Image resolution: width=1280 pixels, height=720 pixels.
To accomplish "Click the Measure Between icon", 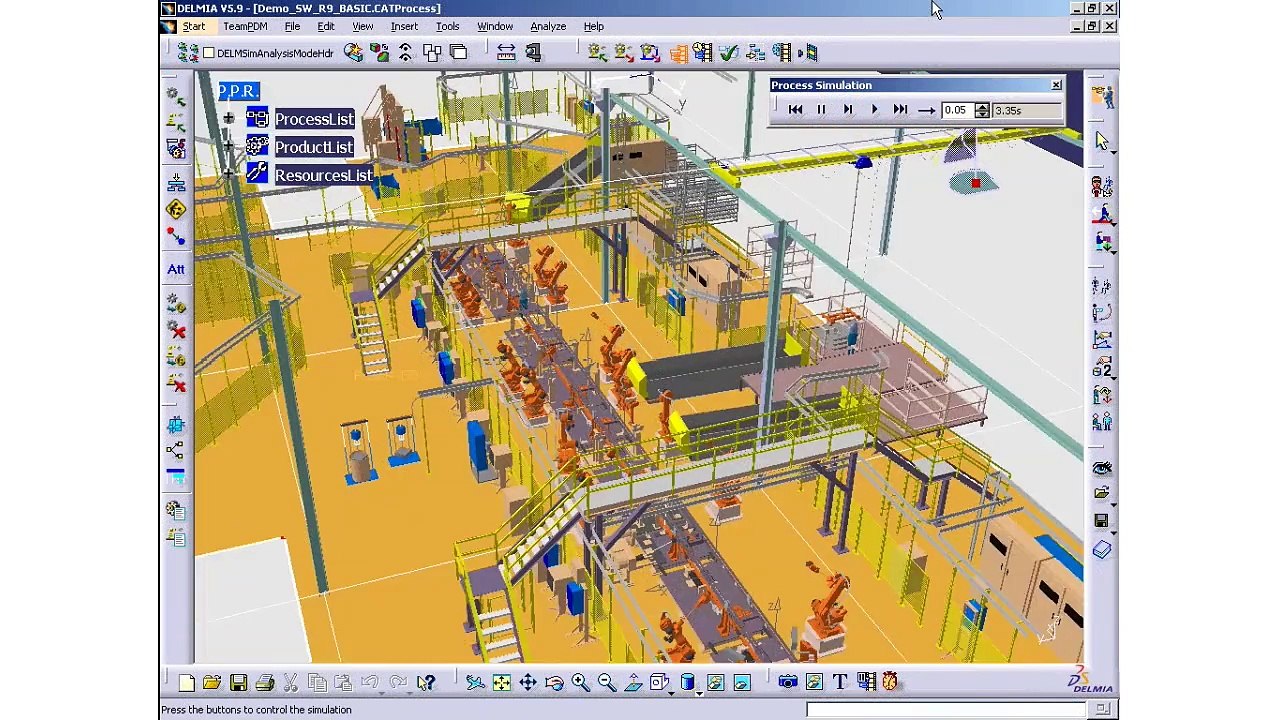I will [x=506, y=53].
